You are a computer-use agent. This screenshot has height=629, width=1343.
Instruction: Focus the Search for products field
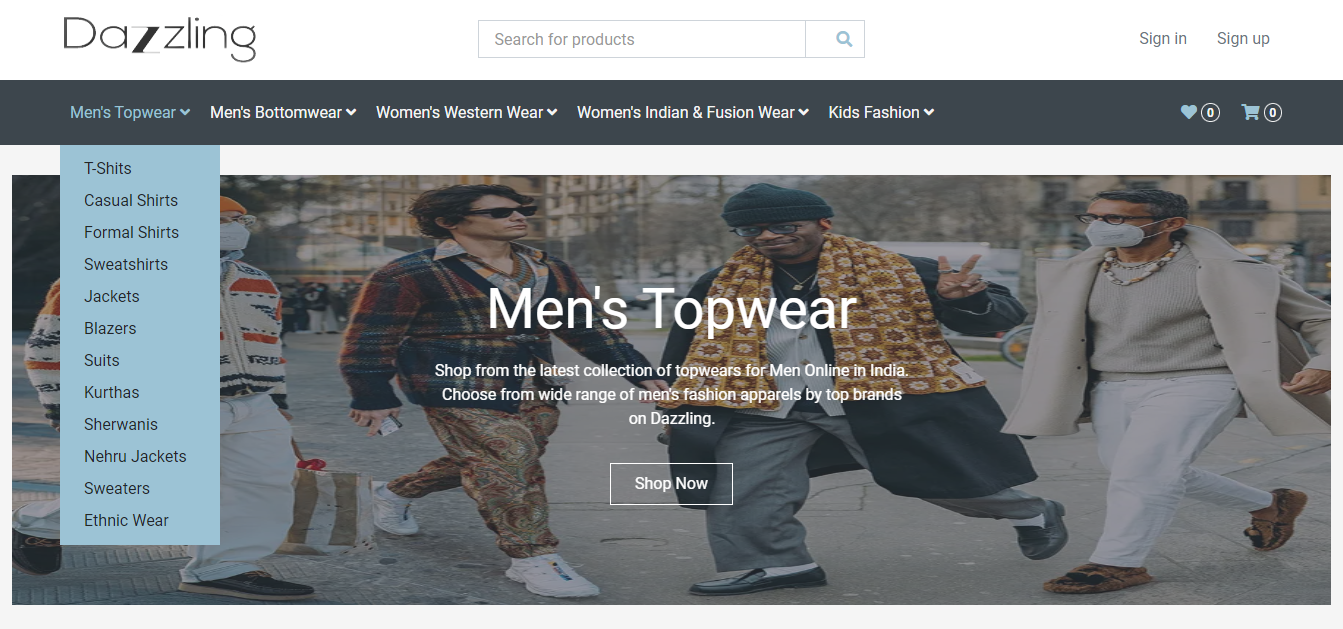point(642,39)
